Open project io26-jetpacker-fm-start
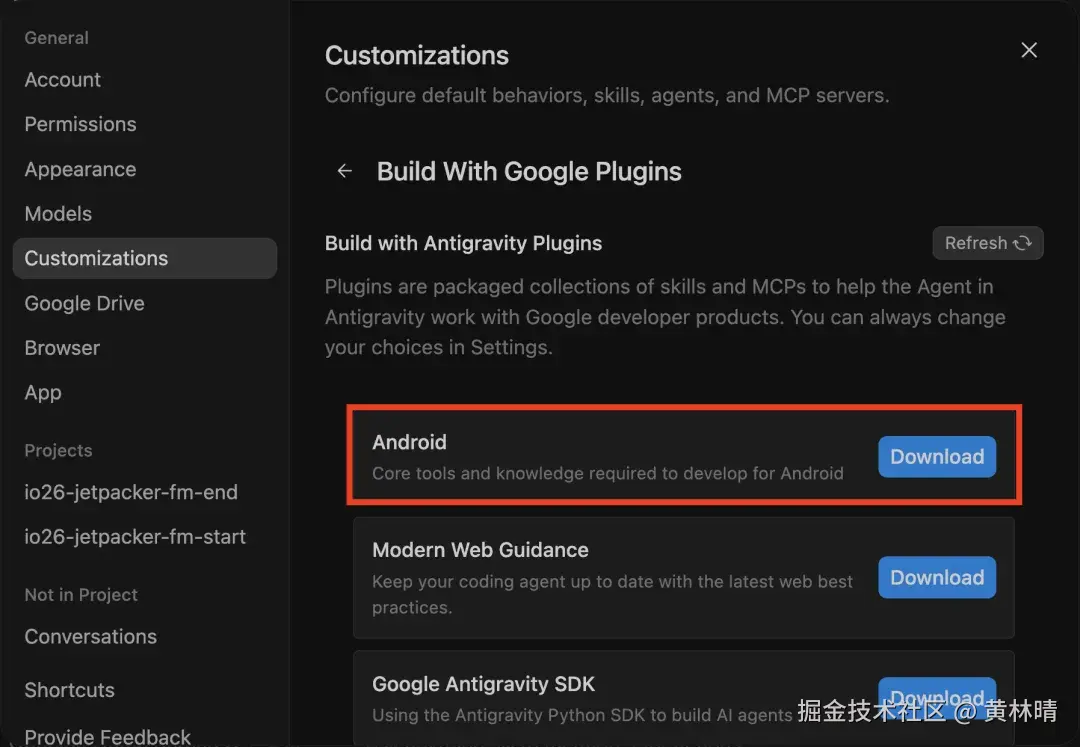The width and height of the screenshot is (1080, 747). pos(135,537)
